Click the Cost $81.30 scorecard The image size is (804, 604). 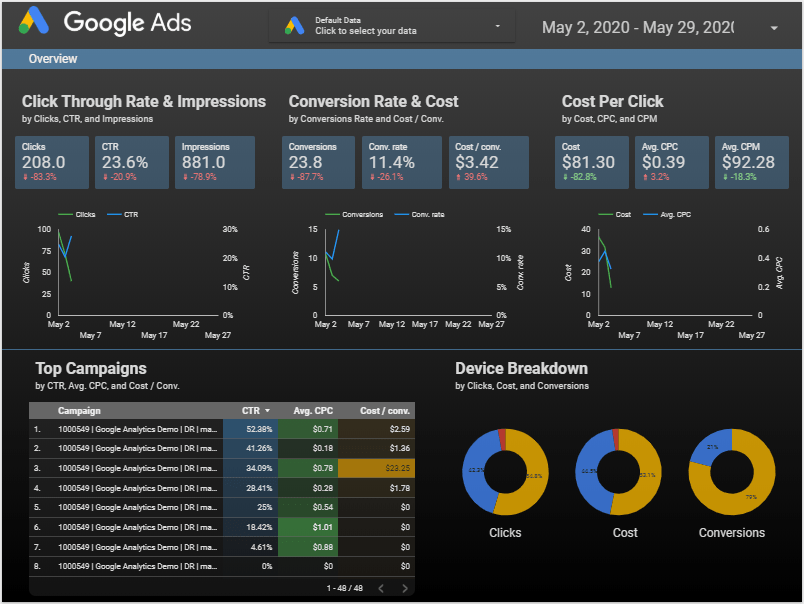(x=592, y=162)
